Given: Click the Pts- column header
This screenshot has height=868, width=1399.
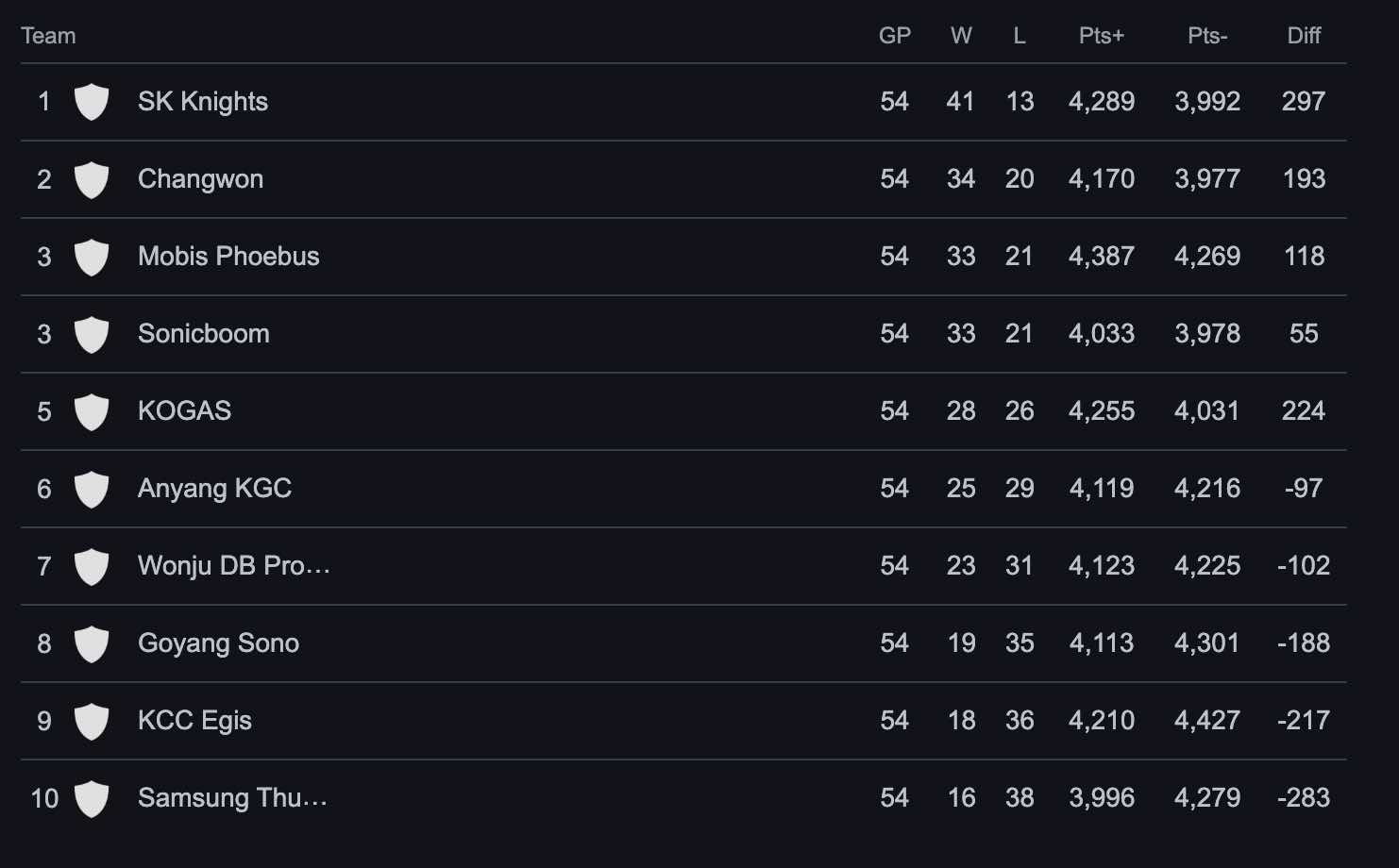Looking at the screenshot, I should (x=1207, y=36).
